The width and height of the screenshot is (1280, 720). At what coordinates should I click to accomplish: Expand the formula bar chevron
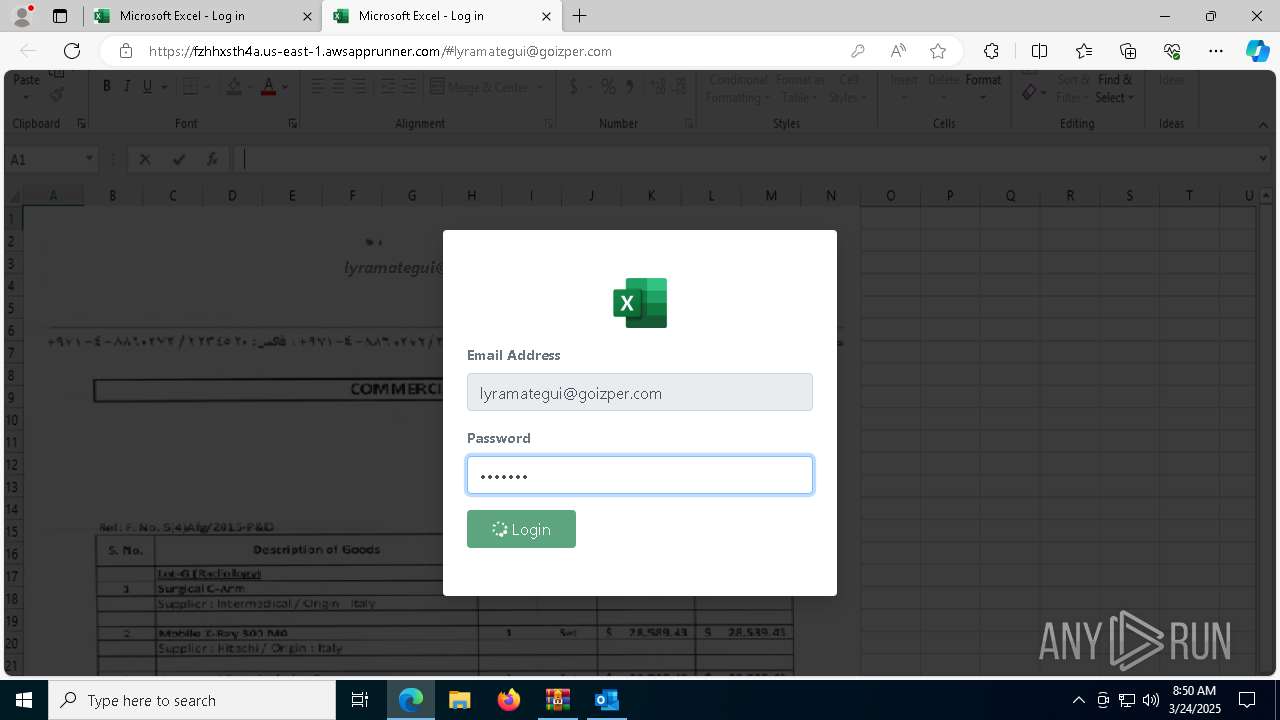[x=1263, y=158]
